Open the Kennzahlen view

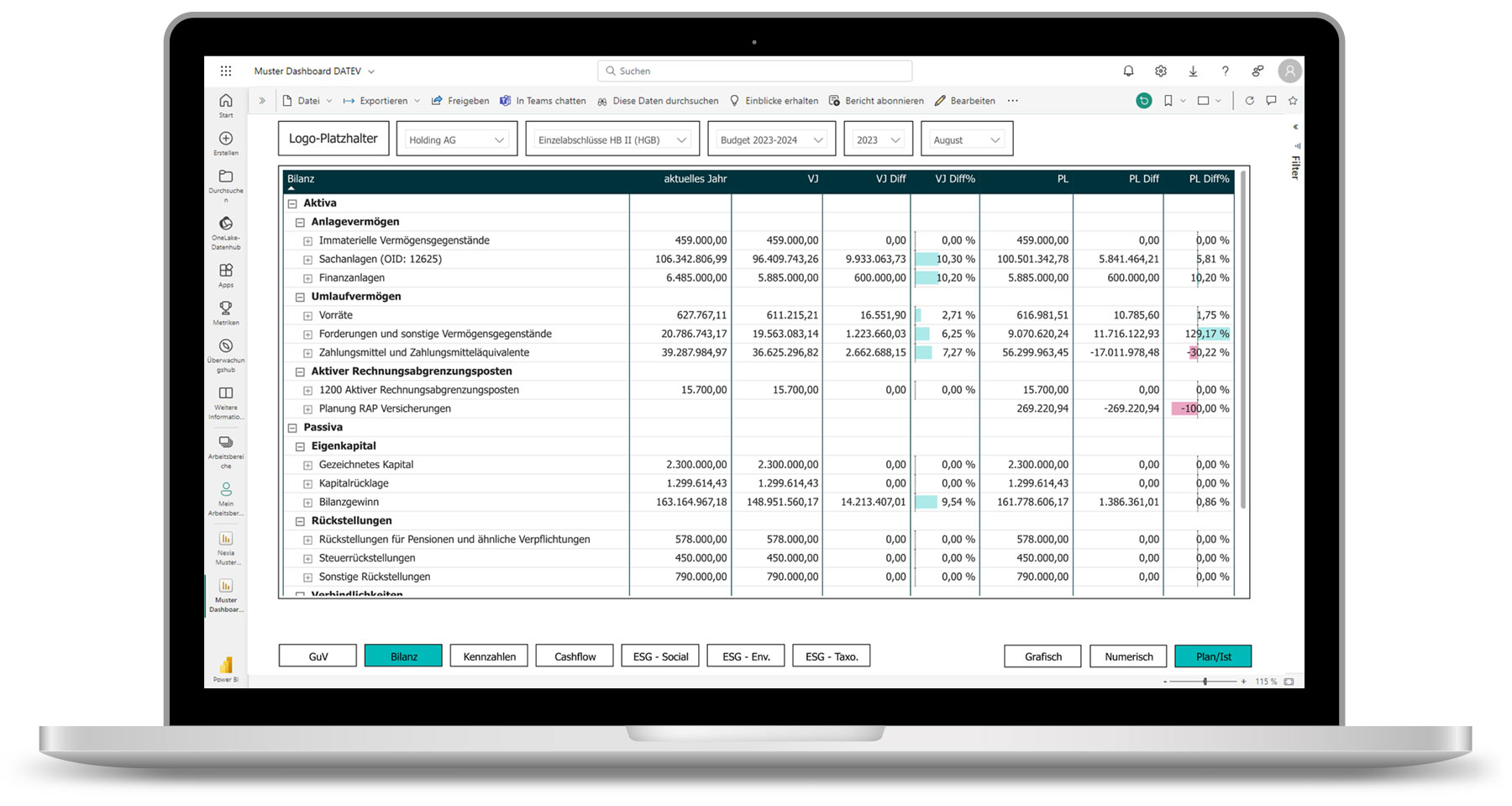click(488, 656)
